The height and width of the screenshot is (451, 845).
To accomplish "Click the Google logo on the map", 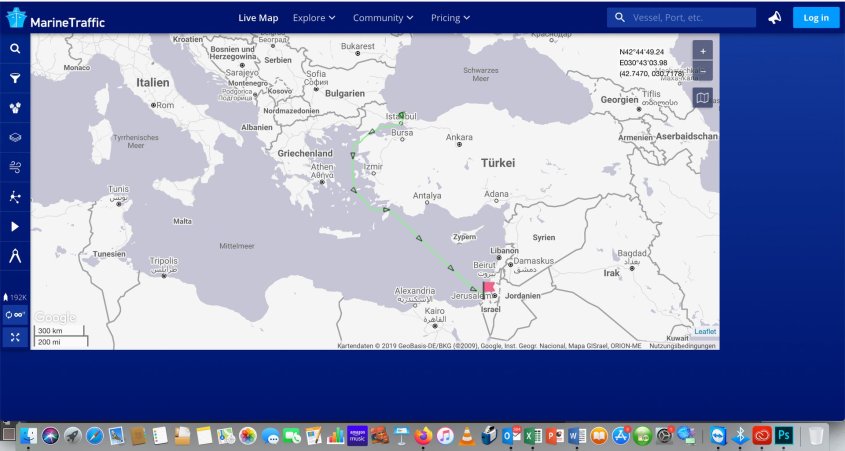I will (x=56, y=317).
